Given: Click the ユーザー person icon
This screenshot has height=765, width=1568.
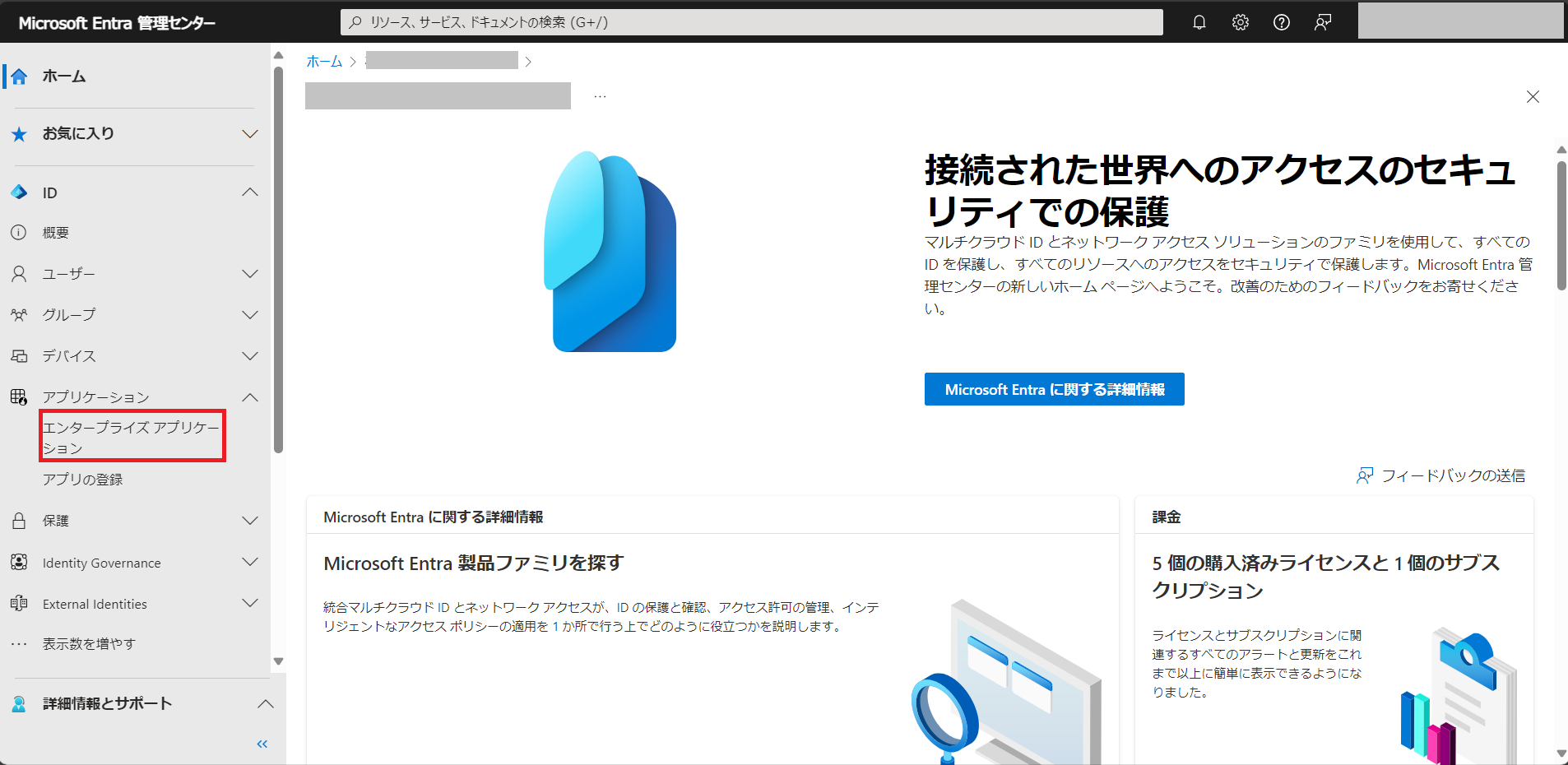Looking at the screenshot, I should pyautogui.click(x=19, y=274).
